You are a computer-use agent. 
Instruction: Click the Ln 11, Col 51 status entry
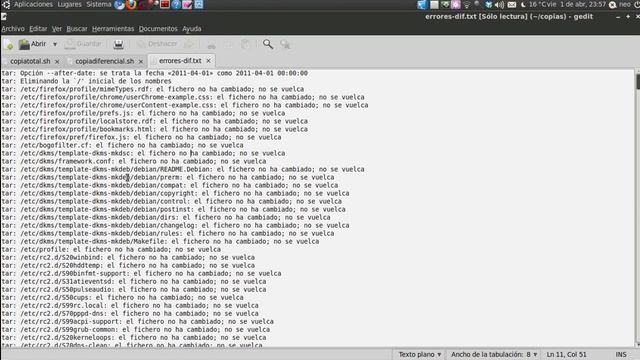(x=566, y=354)
